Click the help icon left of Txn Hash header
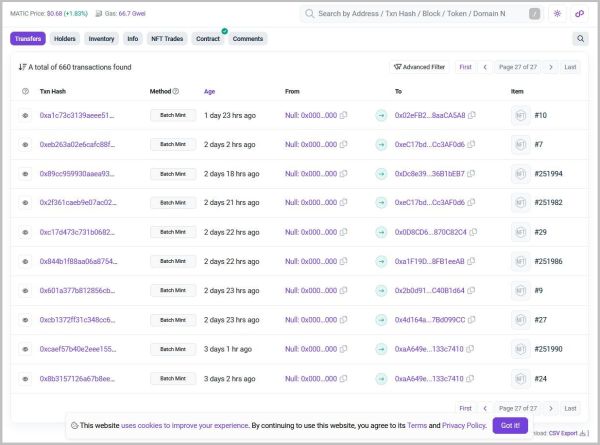This screenshot has height=445, width=600. [25, 91]
